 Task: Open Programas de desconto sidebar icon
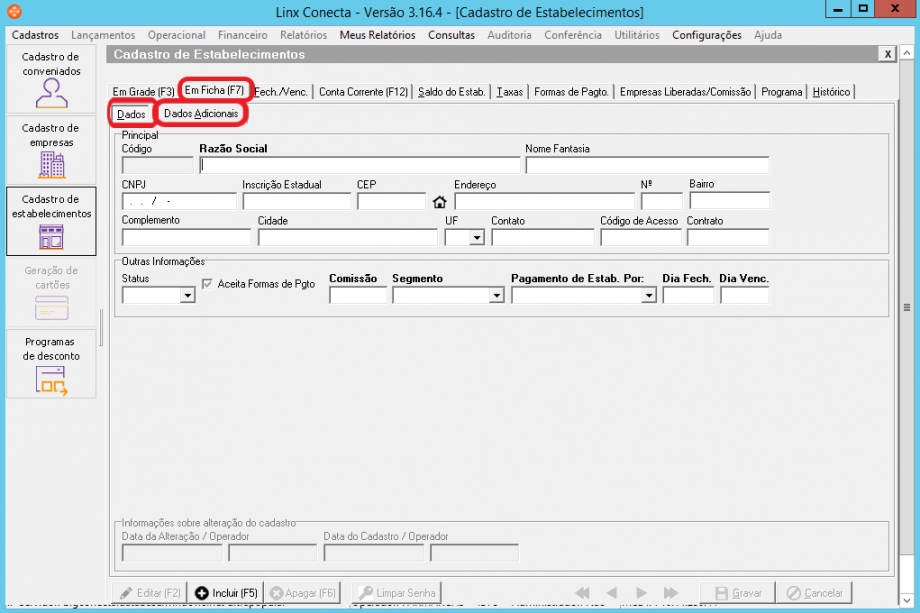51,379
